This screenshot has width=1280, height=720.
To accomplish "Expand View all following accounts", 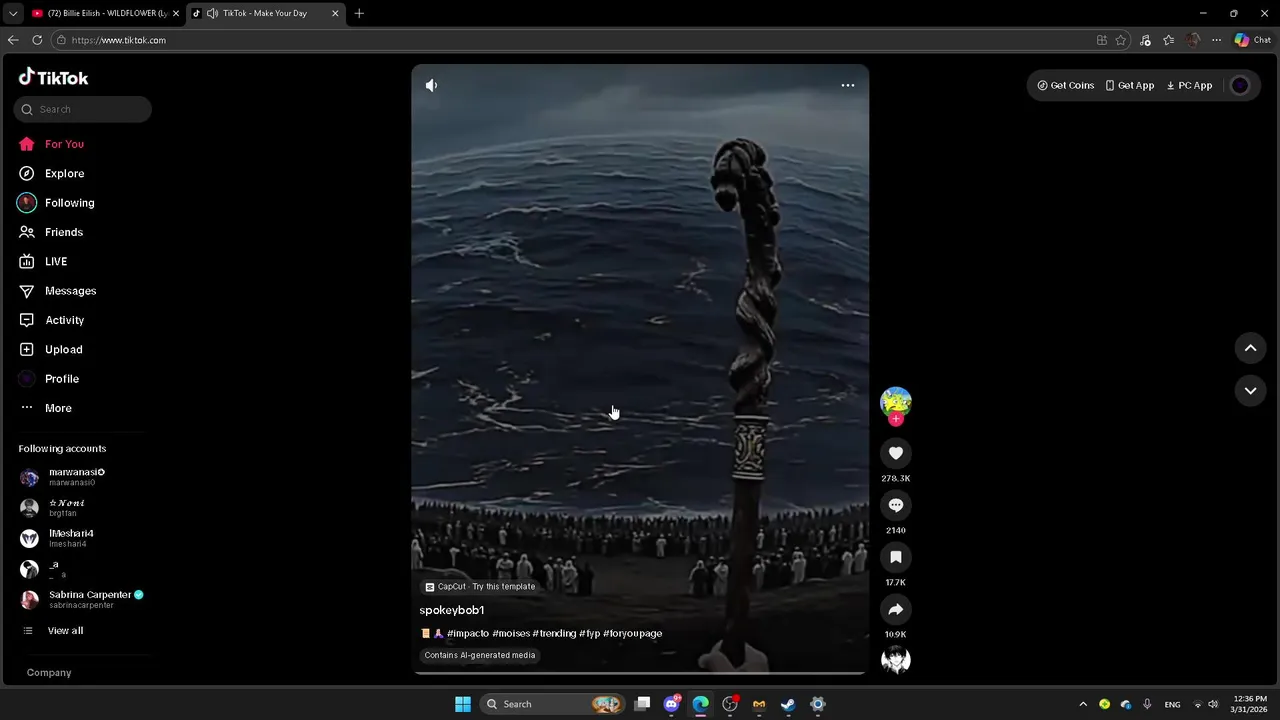I will 54,631.
